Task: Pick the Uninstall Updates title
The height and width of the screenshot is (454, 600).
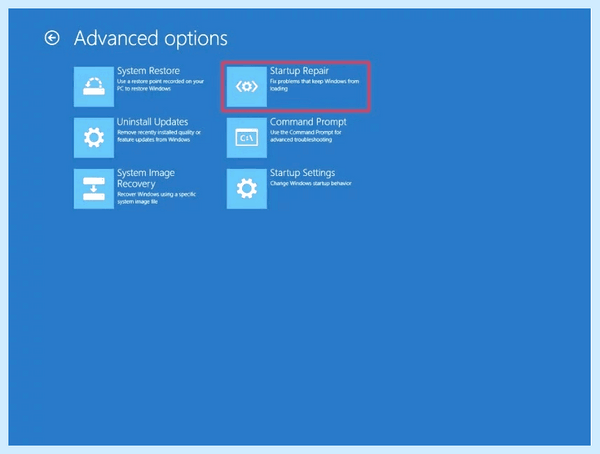Action: [152, 122]
